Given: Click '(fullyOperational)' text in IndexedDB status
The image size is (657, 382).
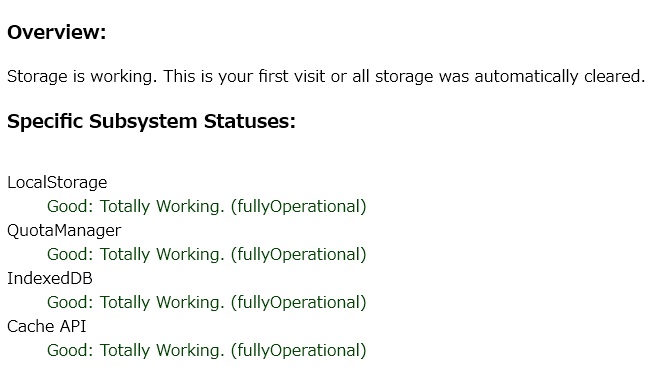Looking at the screenshot, I should (x=299, y=302).
